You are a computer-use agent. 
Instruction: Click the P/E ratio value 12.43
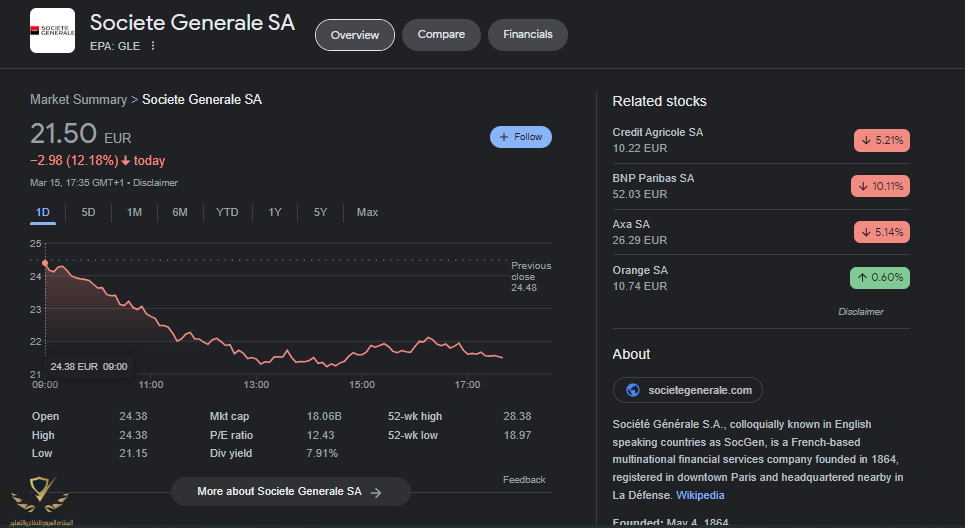click(x=320, y=435)
